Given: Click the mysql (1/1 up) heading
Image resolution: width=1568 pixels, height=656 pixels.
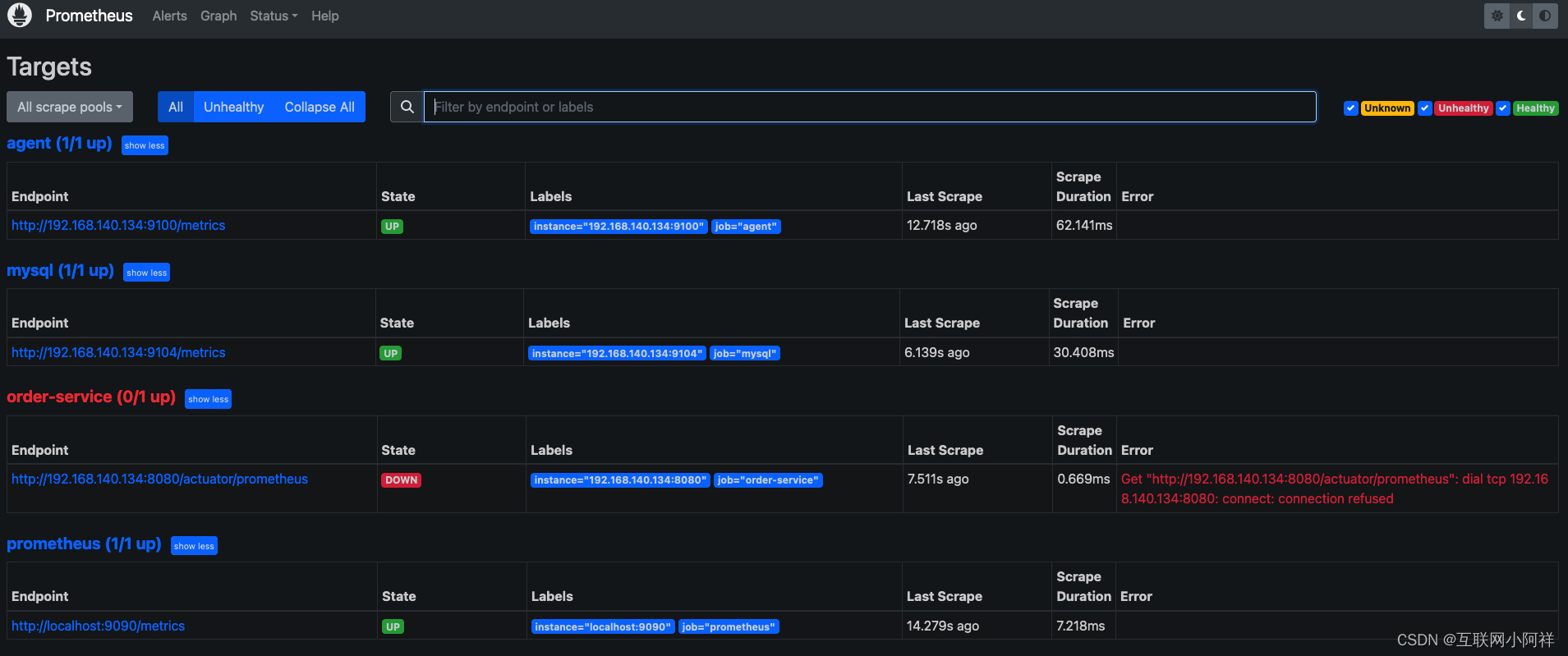Looking at the screenshot, I should tap(60, 270).
